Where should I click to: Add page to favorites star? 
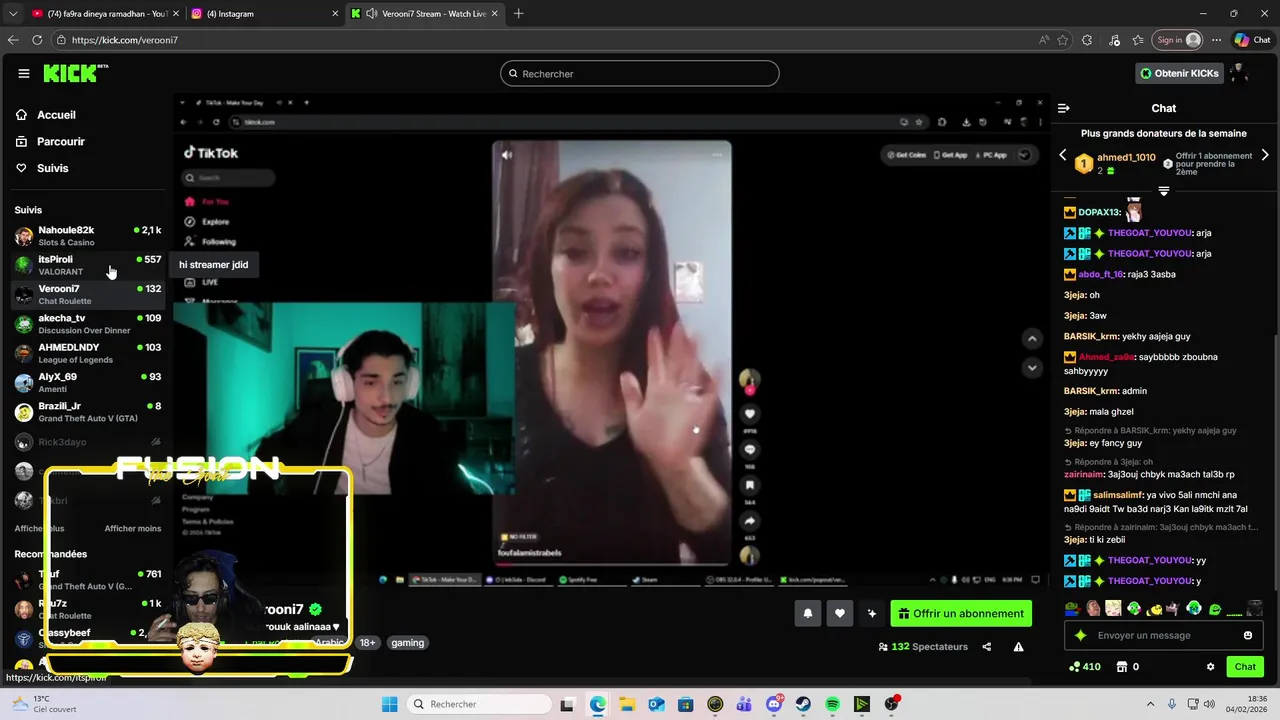1062,40
